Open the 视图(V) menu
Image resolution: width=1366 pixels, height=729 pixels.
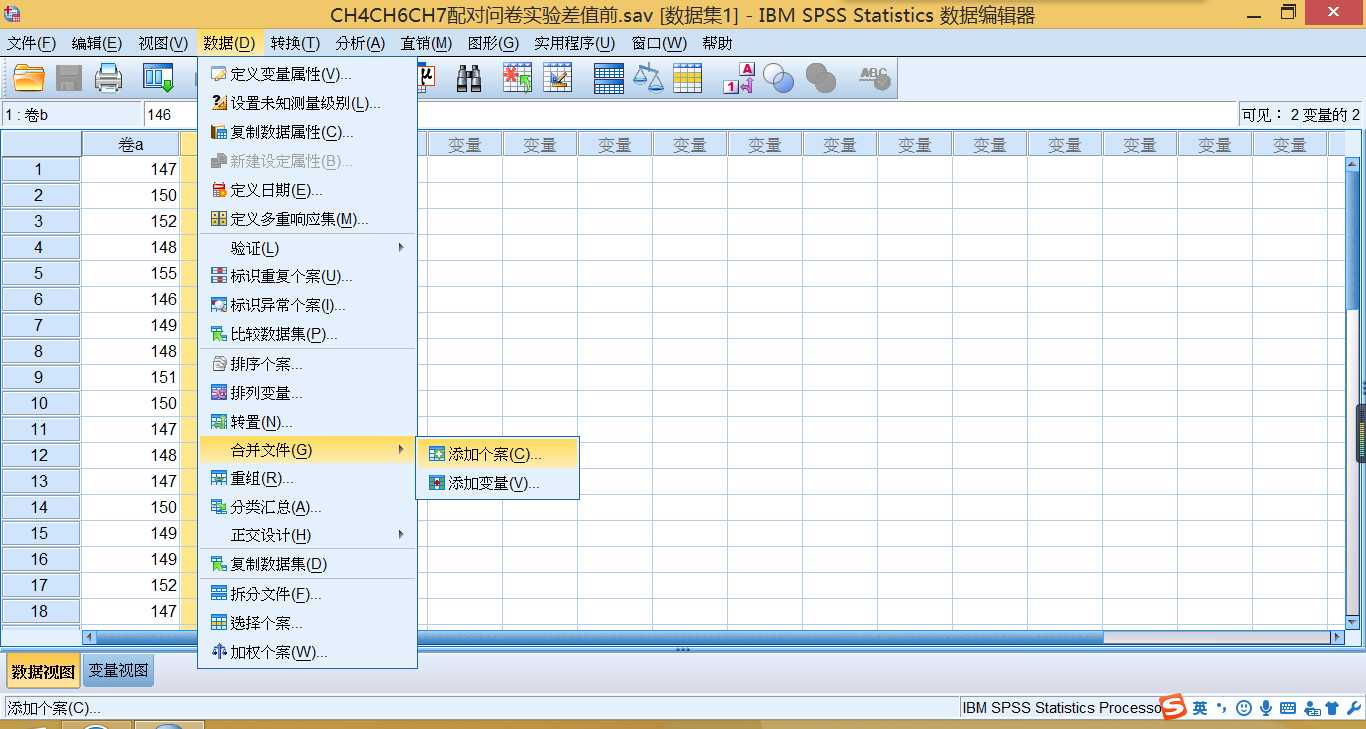(x=163, y=43)
